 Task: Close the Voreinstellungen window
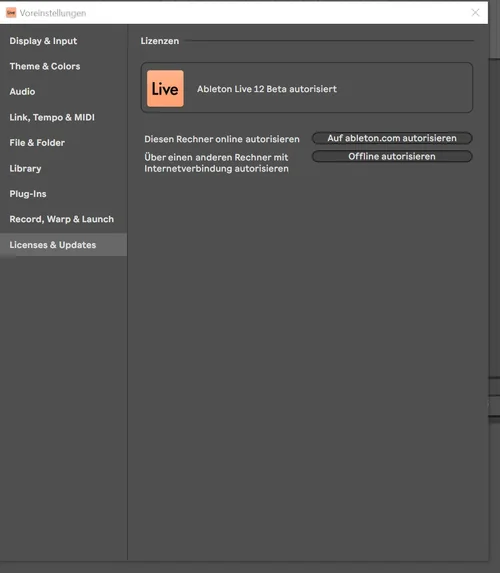click(475, 12)
